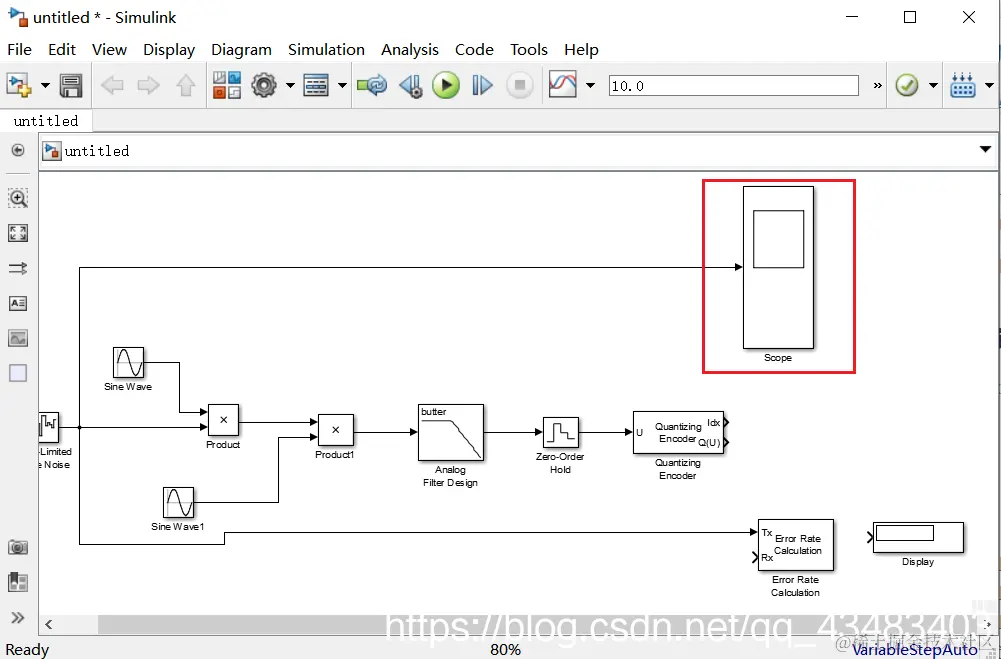Select the Zero-Order Hold block
This screenshot has width=1001, height=659.
pyautogui.click(x=561, y=432)
